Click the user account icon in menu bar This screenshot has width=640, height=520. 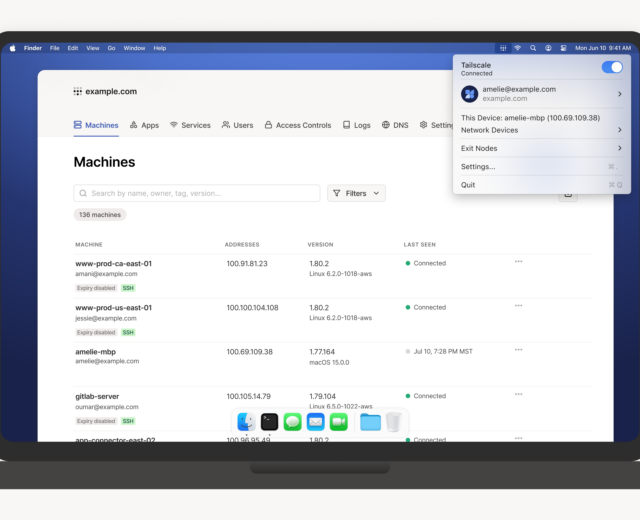[548, 48]
